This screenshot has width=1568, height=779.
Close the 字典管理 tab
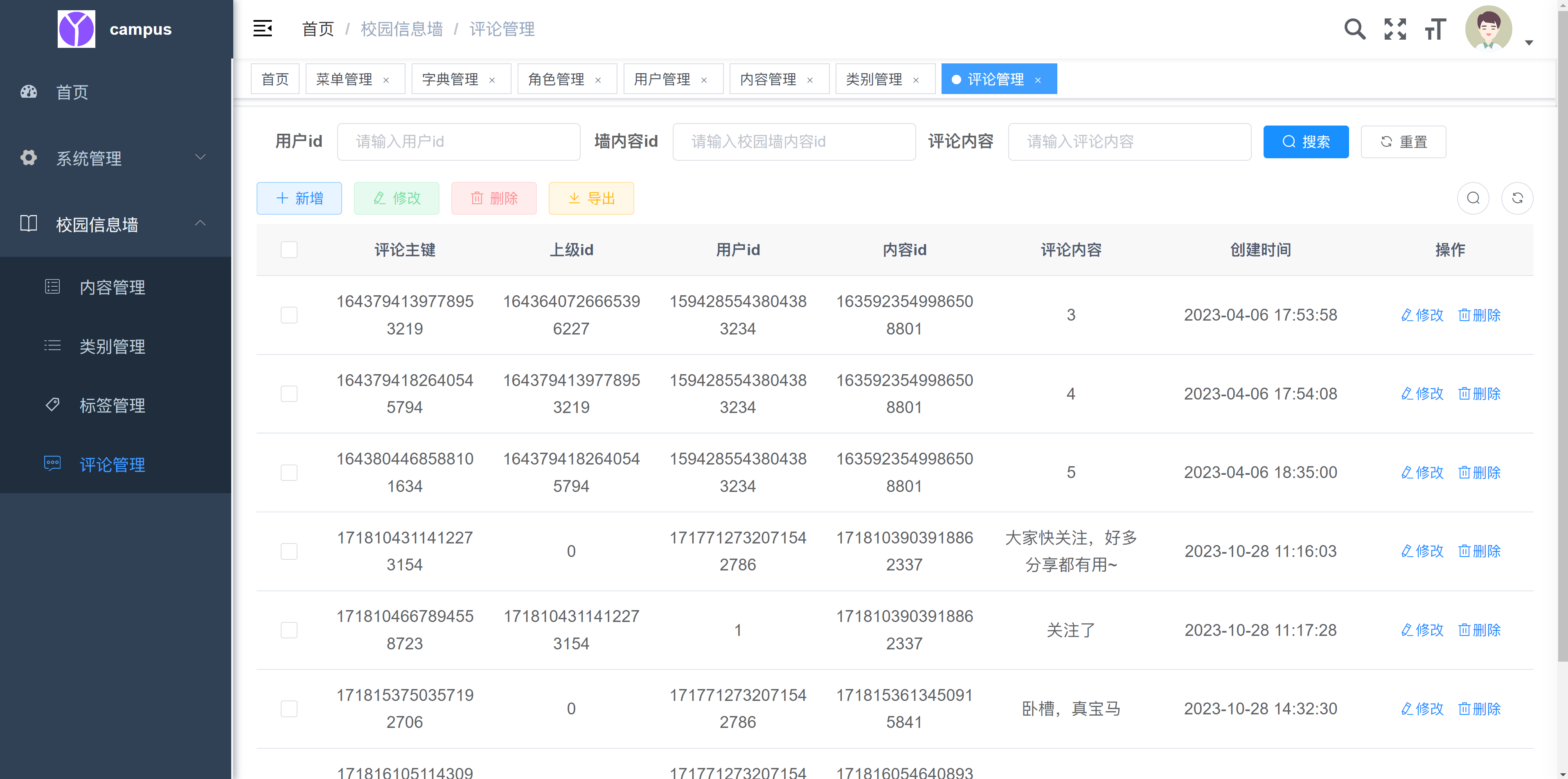(492, 80)
